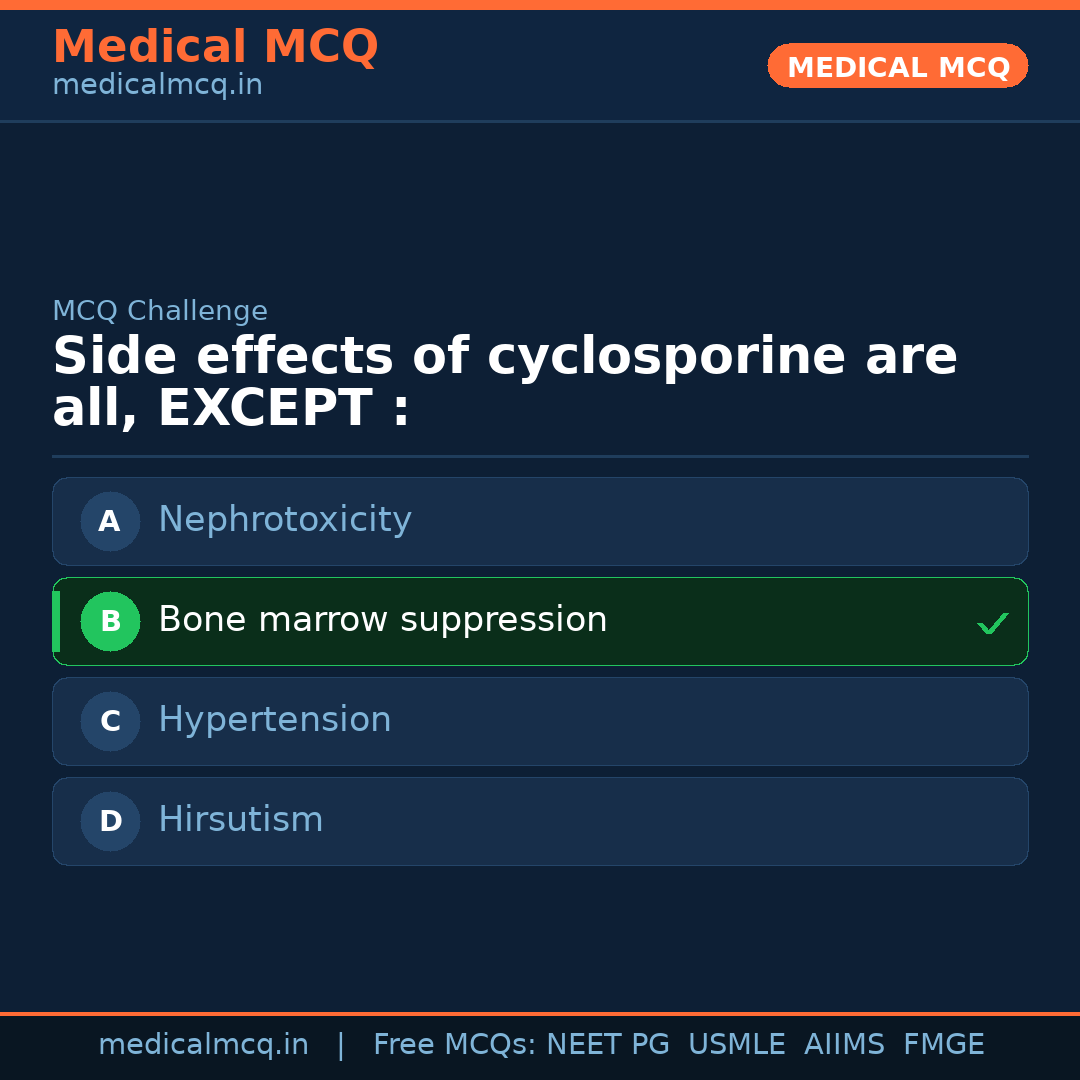
Task: Click the green accent bar on option B
Action: click(56, 621)
